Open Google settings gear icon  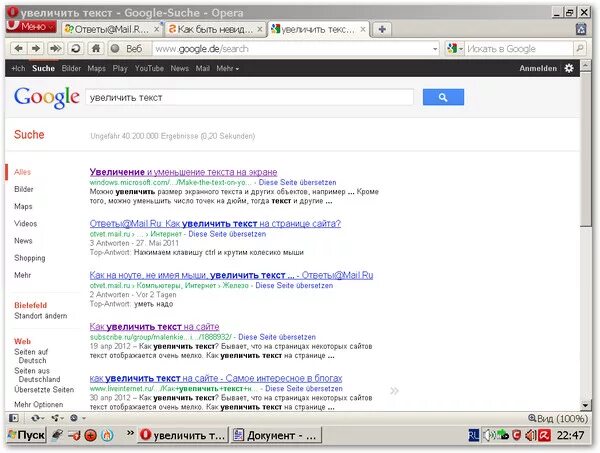point(569,68)
